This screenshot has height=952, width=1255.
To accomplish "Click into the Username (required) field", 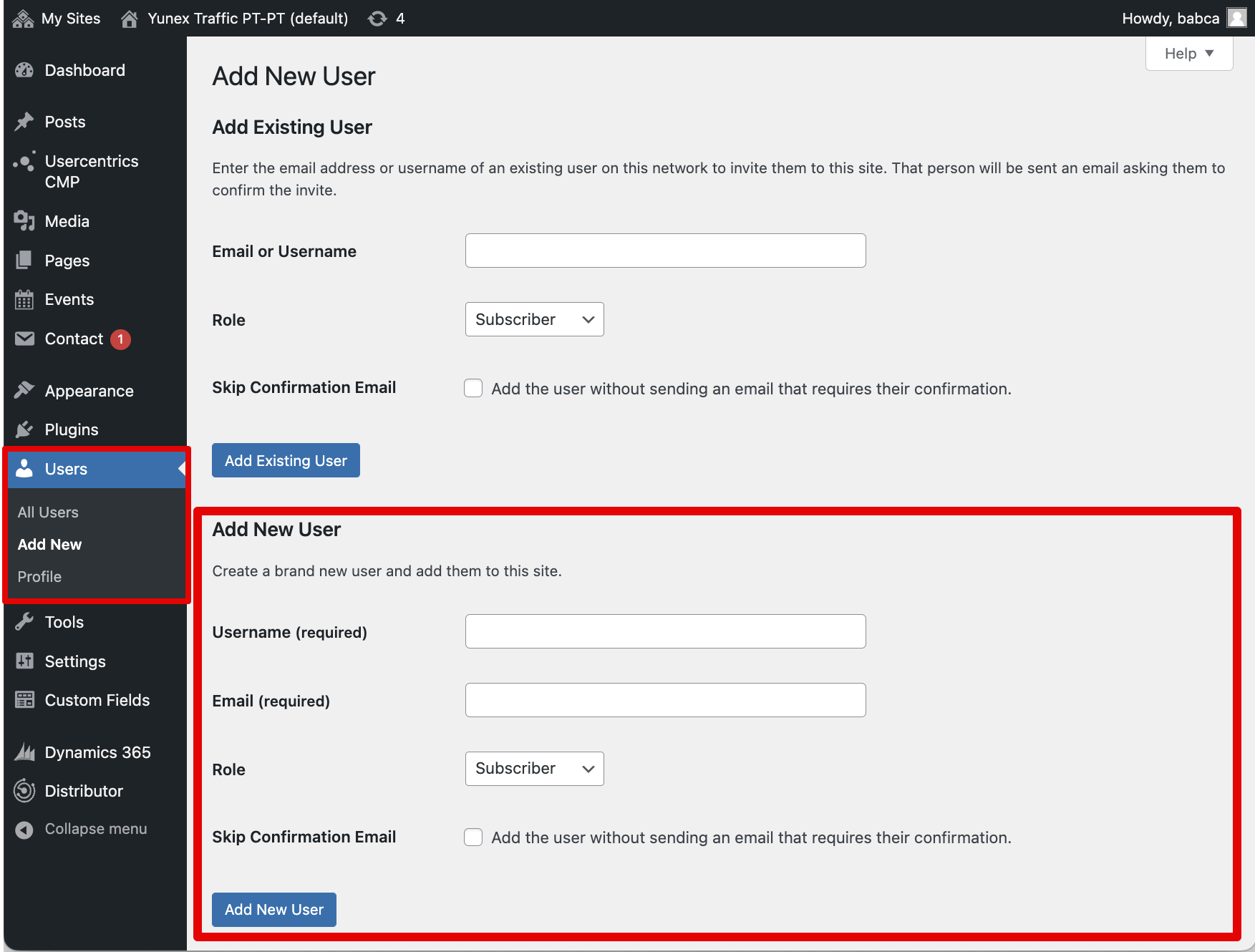I will point(665,631).
